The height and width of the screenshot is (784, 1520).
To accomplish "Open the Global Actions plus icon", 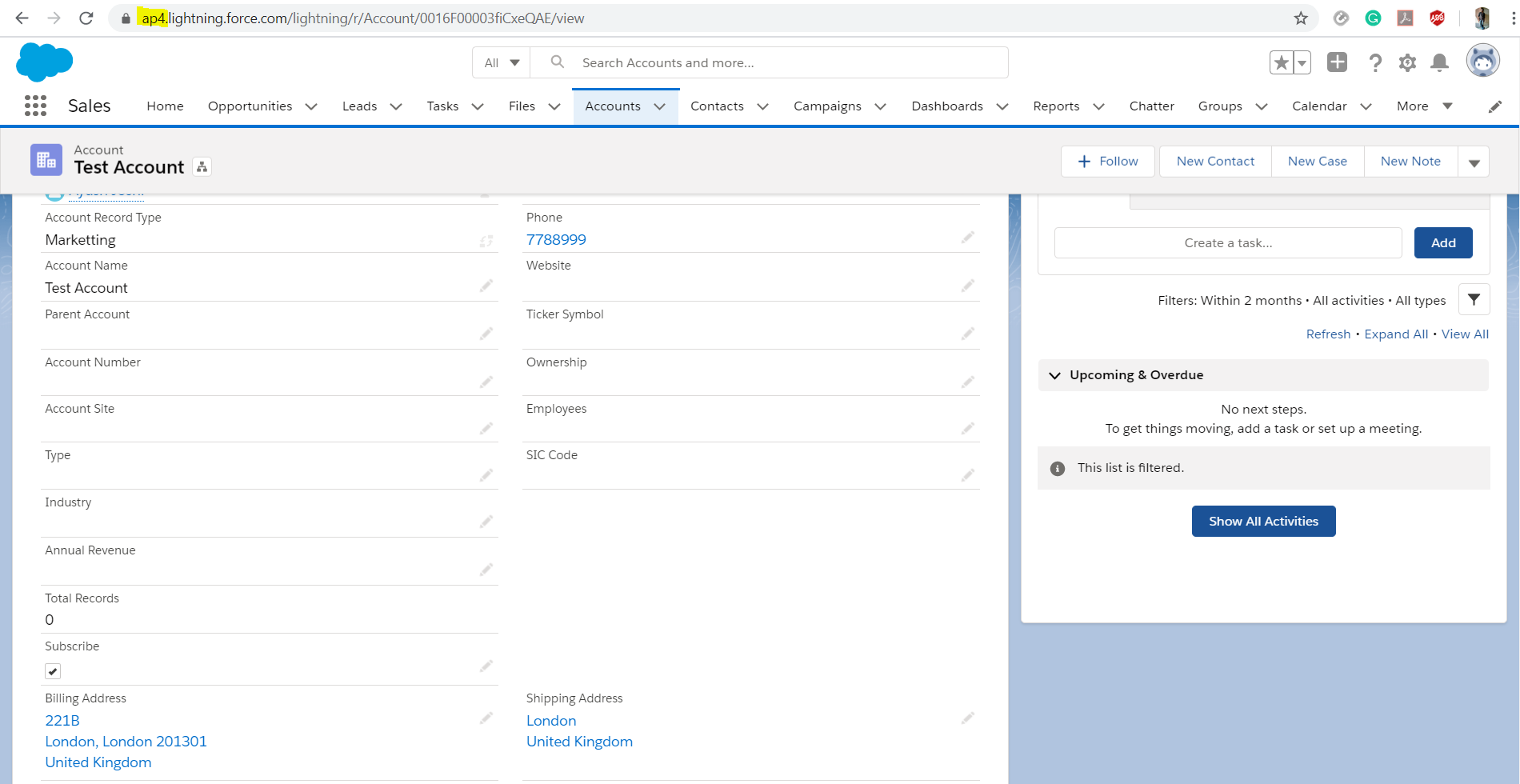I will click(1337, 62).
